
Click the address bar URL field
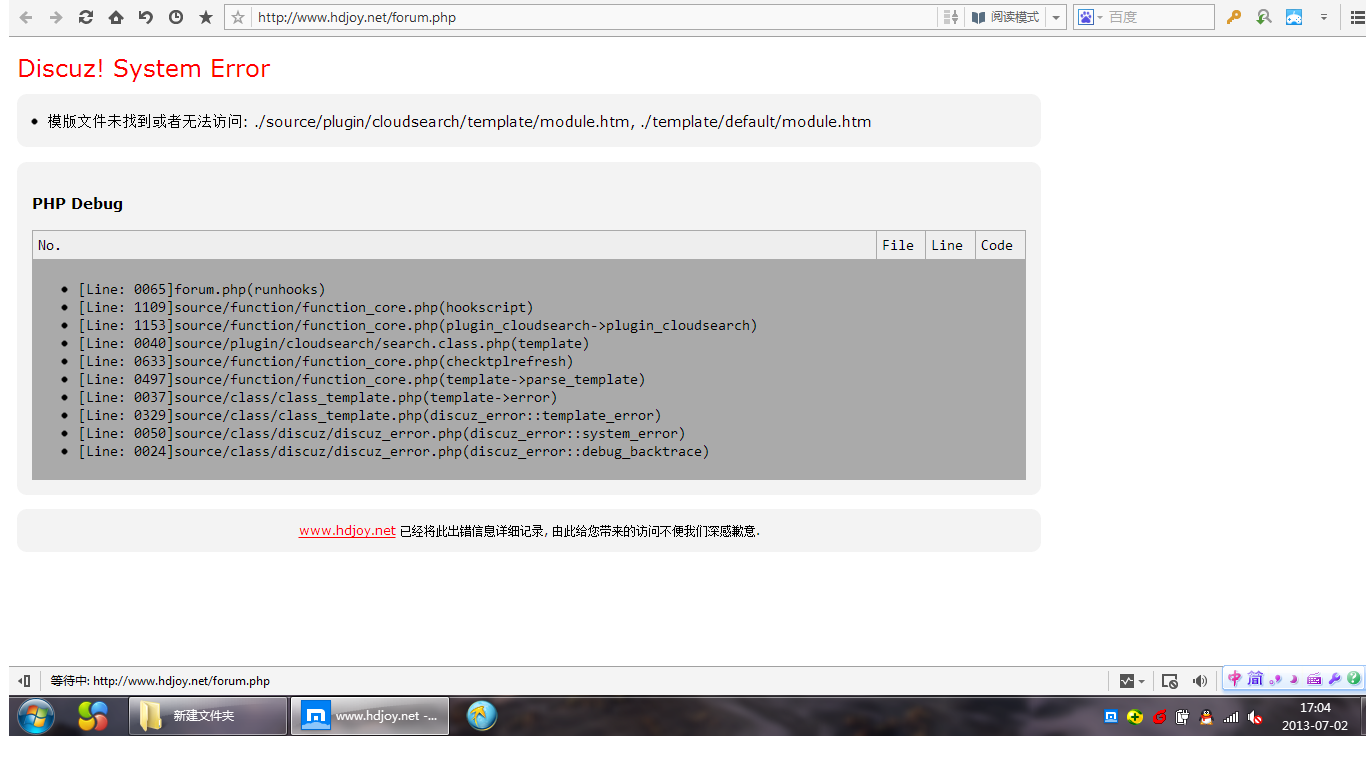(595, 17)
